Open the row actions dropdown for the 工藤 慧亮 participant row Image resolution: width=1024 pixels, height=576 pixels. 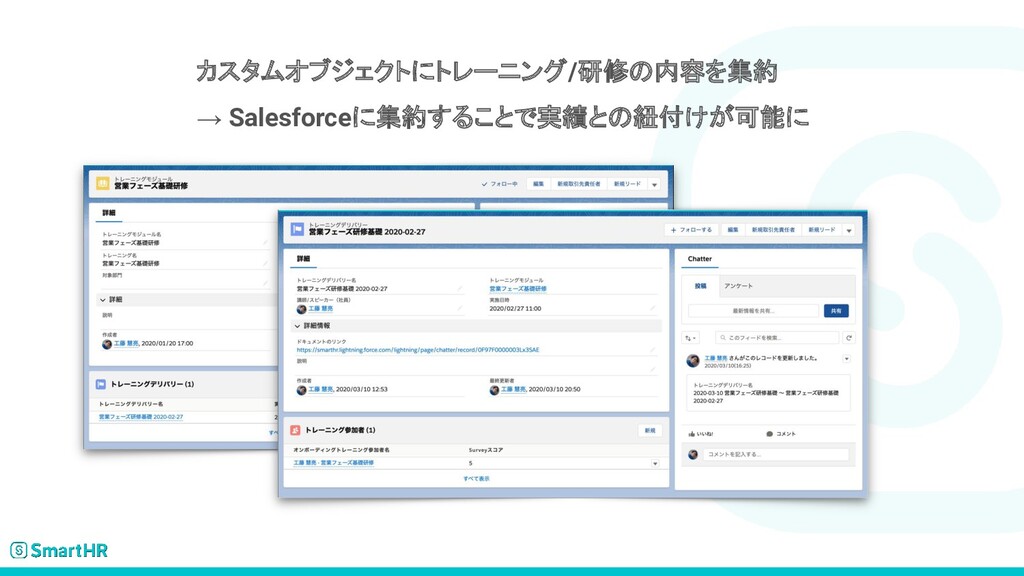(655, 463)
